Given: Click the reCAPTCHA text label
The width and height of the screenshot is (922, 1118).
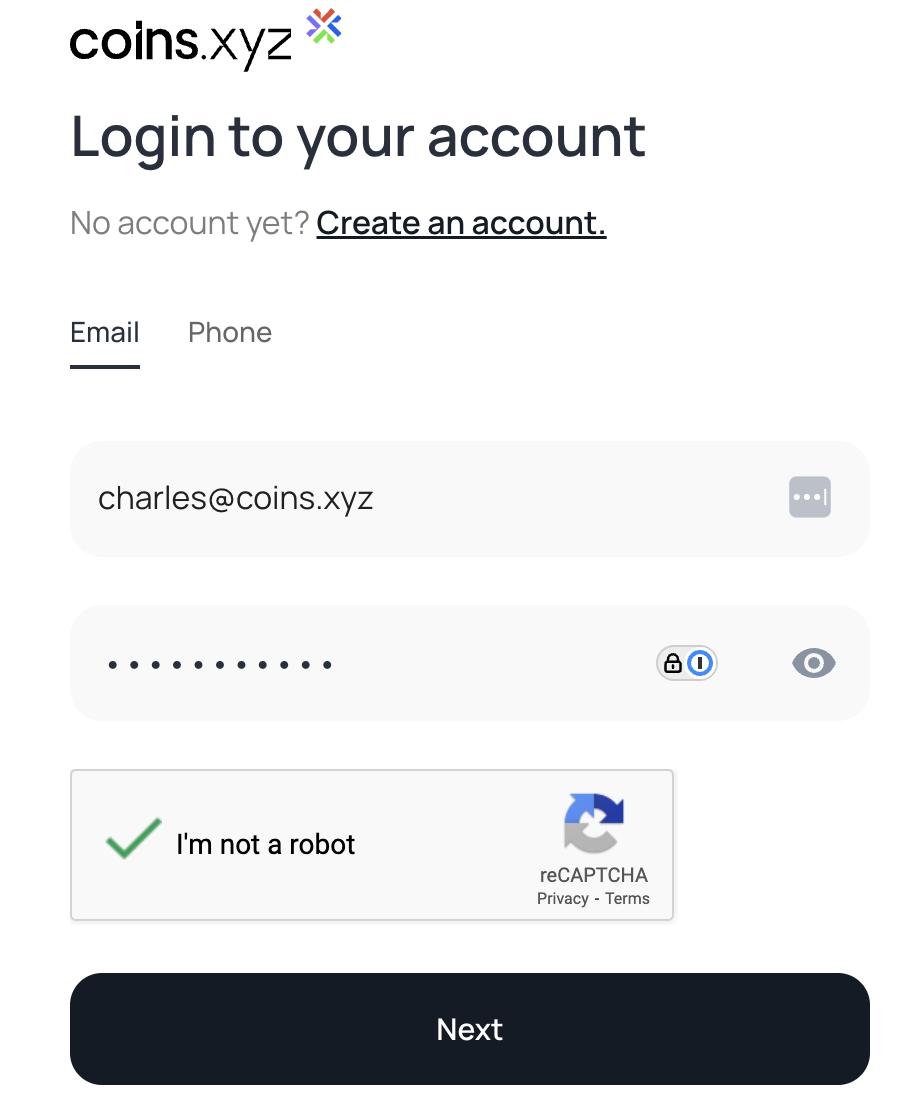Looking at the screenshot, I should pos(593,875).
